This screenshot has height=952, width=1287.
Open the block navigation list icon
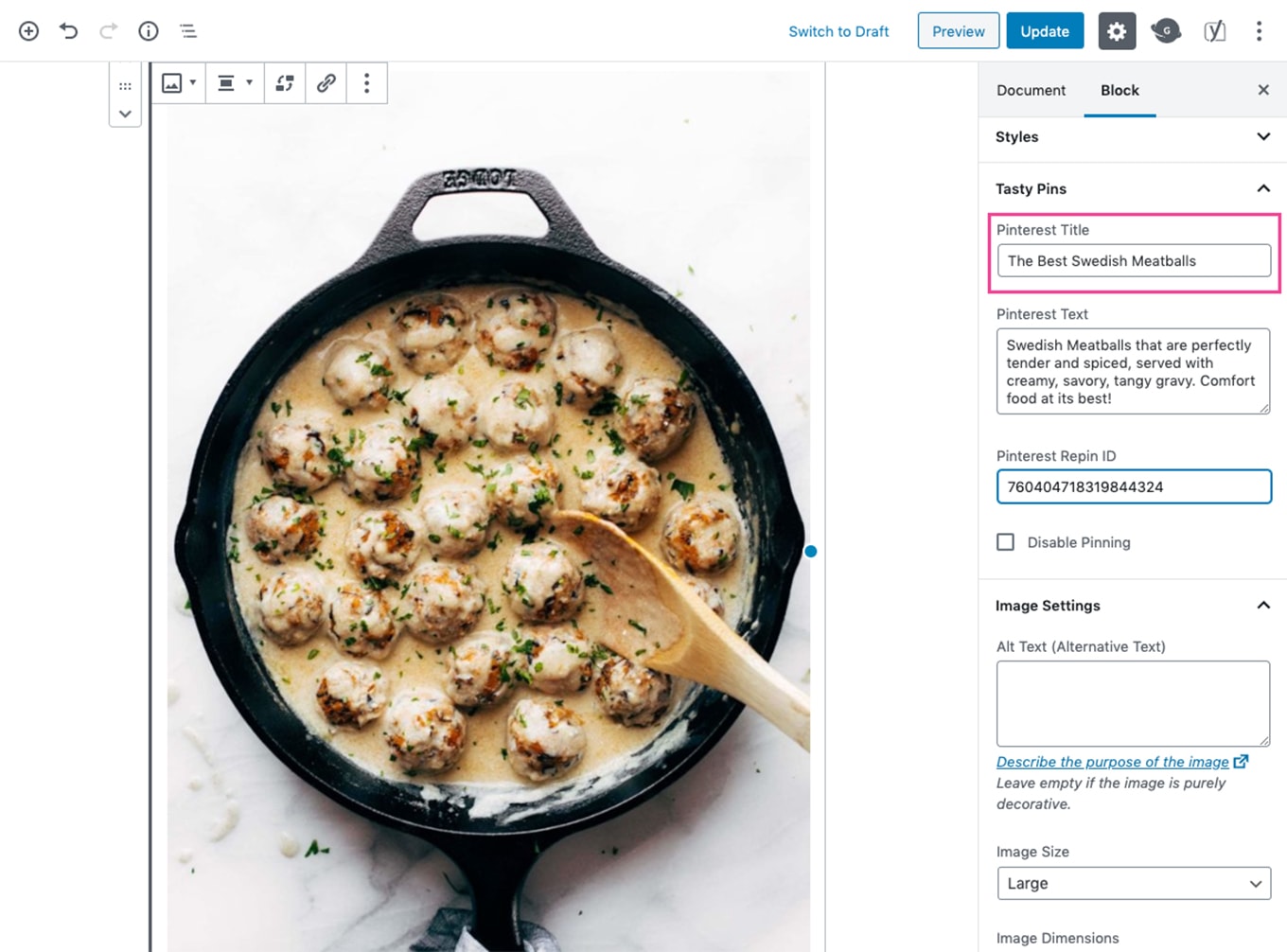point(188,30)
